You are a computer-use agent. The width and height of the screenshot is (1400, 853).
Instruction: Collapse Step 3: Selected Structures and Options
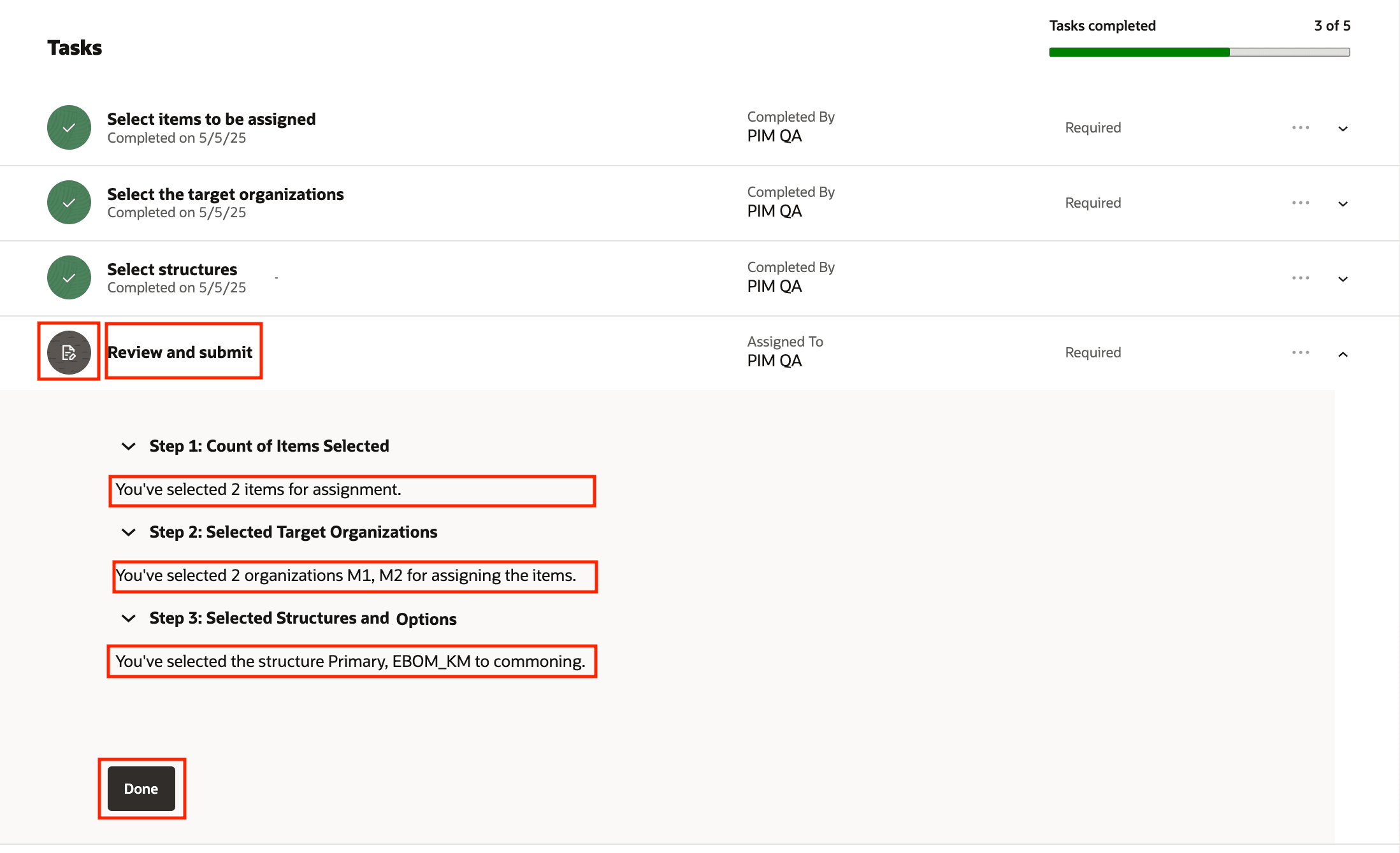[129, 618]
